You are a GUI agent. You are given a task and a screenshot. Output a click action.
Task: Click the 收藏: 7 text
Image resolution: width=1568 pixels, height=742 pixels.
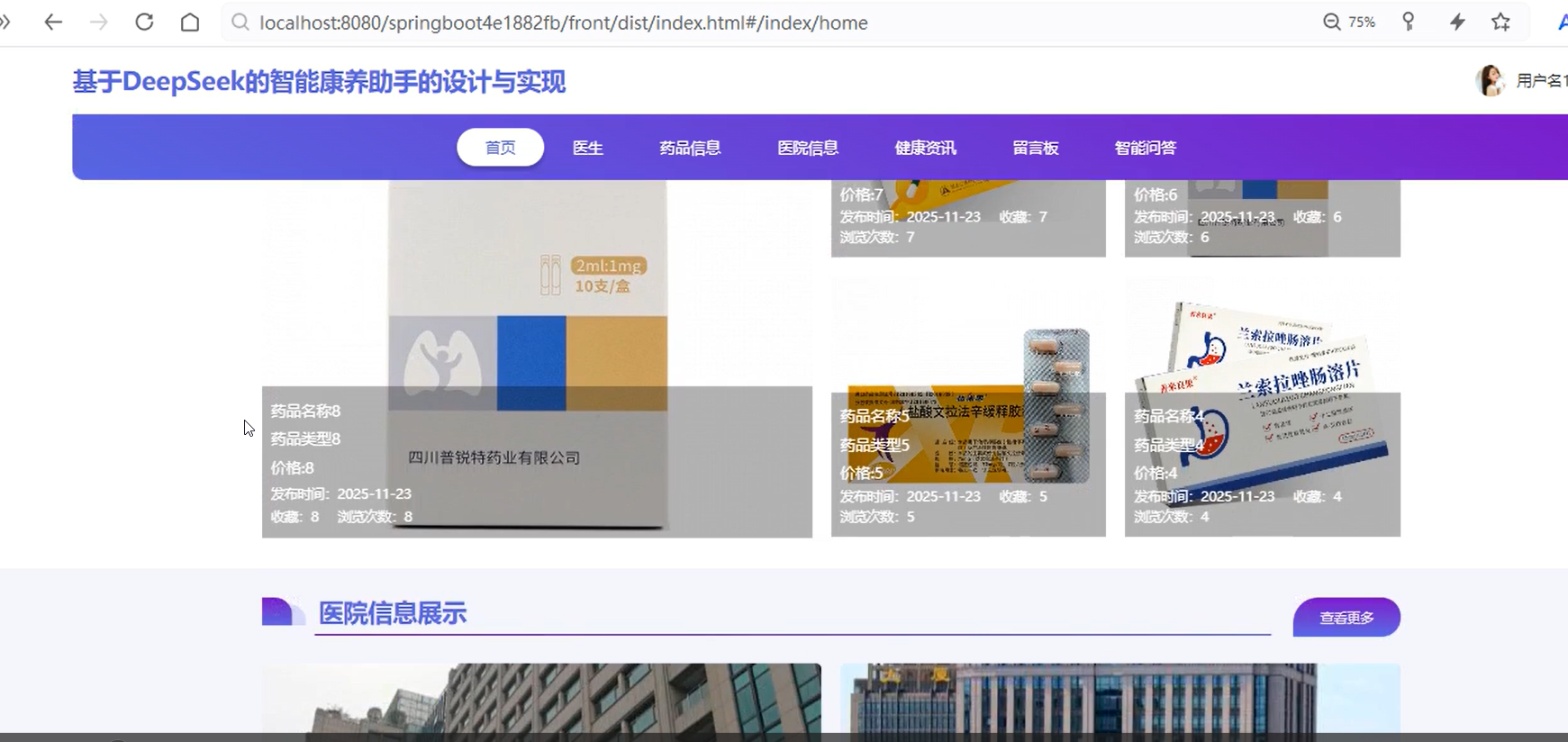pos(1023,217)
